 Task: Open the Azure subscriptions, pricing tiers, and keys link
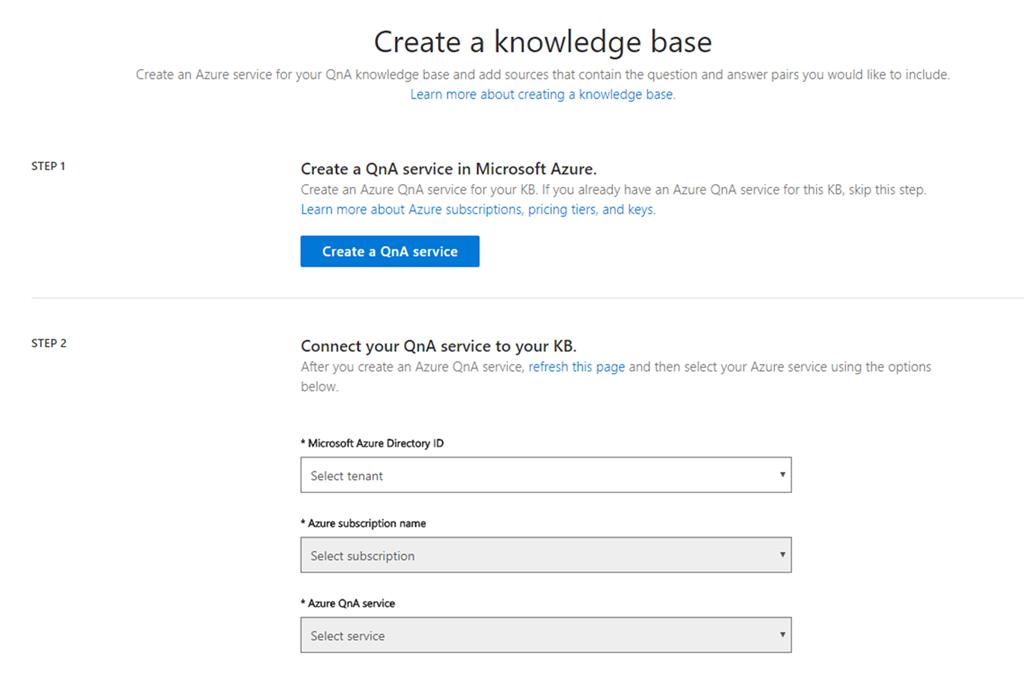[x=478, y=210]
